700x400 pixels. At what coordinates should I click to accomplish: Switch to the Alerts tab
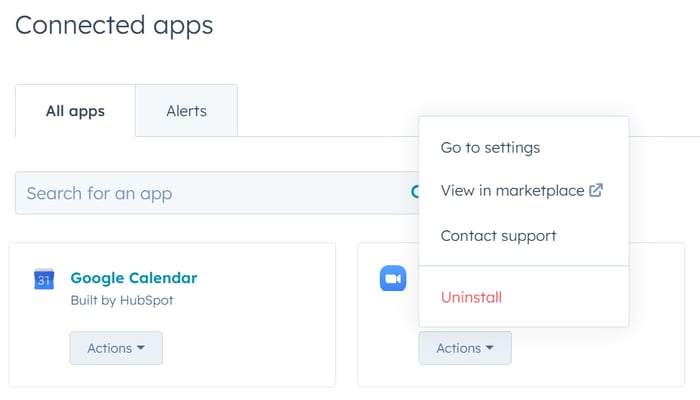coord(186,111)
